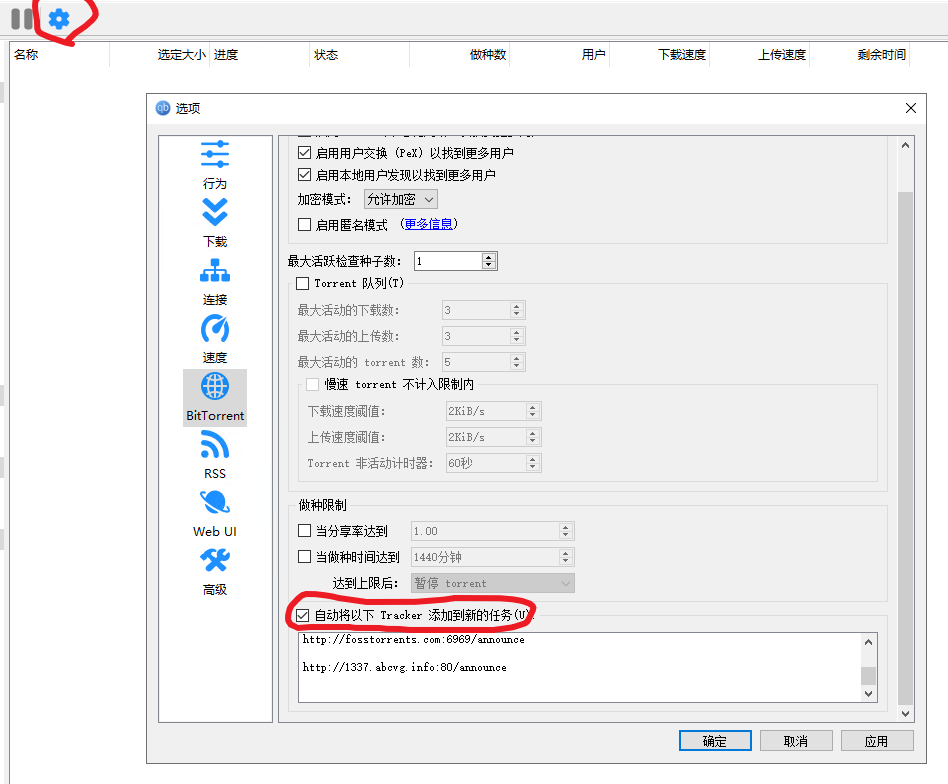This screenshot has width=948, height=784.
Task: Click the 更多信息 link
Action: [x=428, y=225]
